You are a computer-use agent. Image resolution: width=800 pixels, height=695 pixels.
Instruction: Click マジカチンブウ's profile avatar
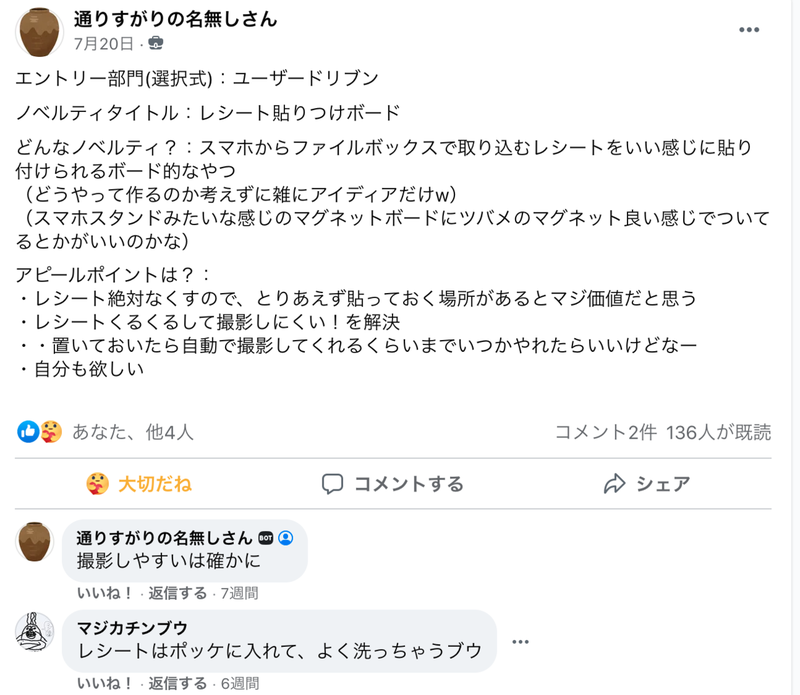37,632
